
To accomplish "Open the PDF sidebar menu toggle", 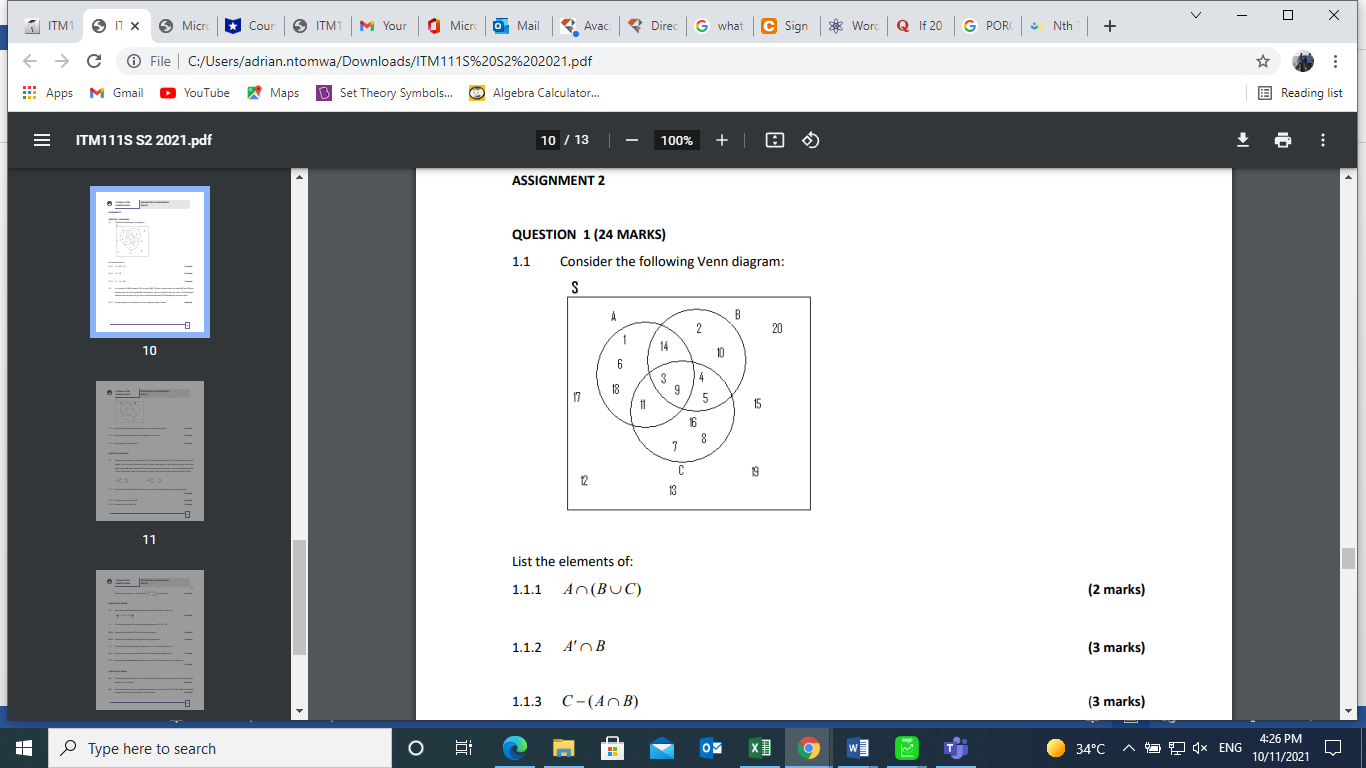I will coord(42,140).
